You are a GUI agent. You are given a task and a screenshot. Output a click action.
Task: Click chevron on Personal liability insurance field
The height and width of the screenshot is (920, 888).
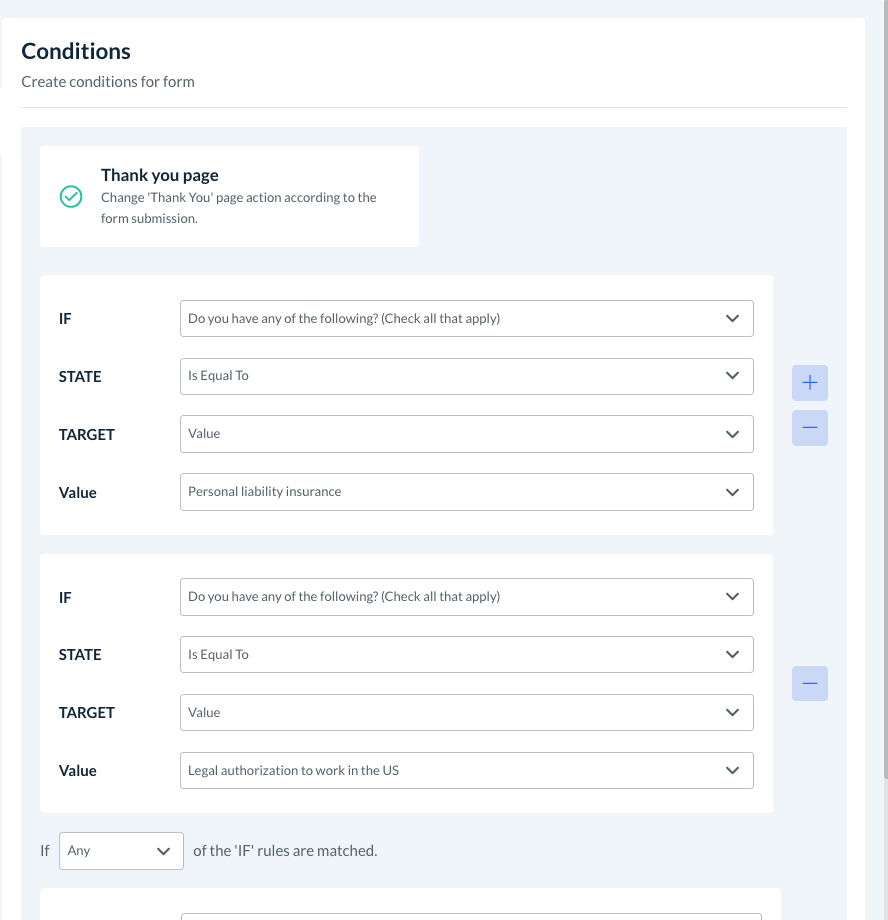pyautogui.click(x=732, y=492)
